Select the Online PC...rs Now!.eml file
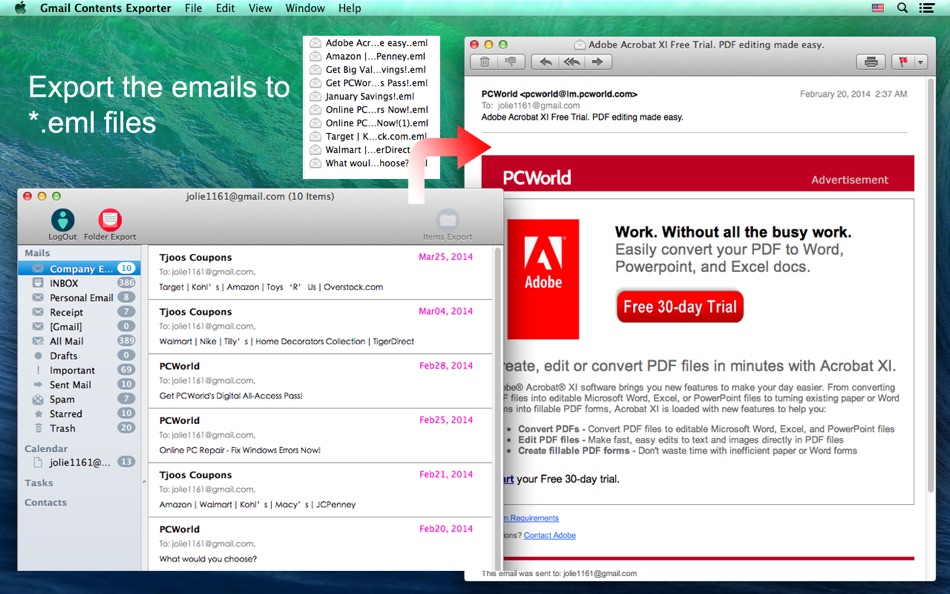The height and width of the screenshot is (594, 950). tap(369, 110)
